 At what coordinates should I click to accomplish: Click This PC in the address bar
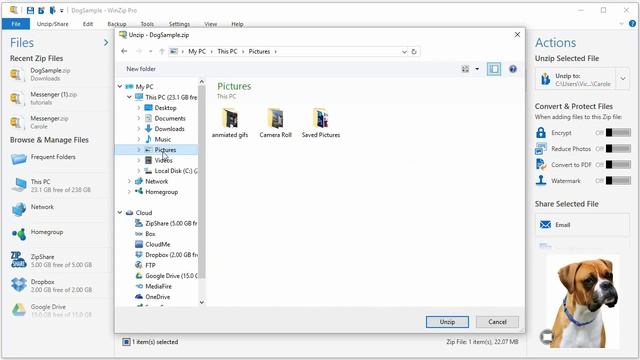pos(227,52)
